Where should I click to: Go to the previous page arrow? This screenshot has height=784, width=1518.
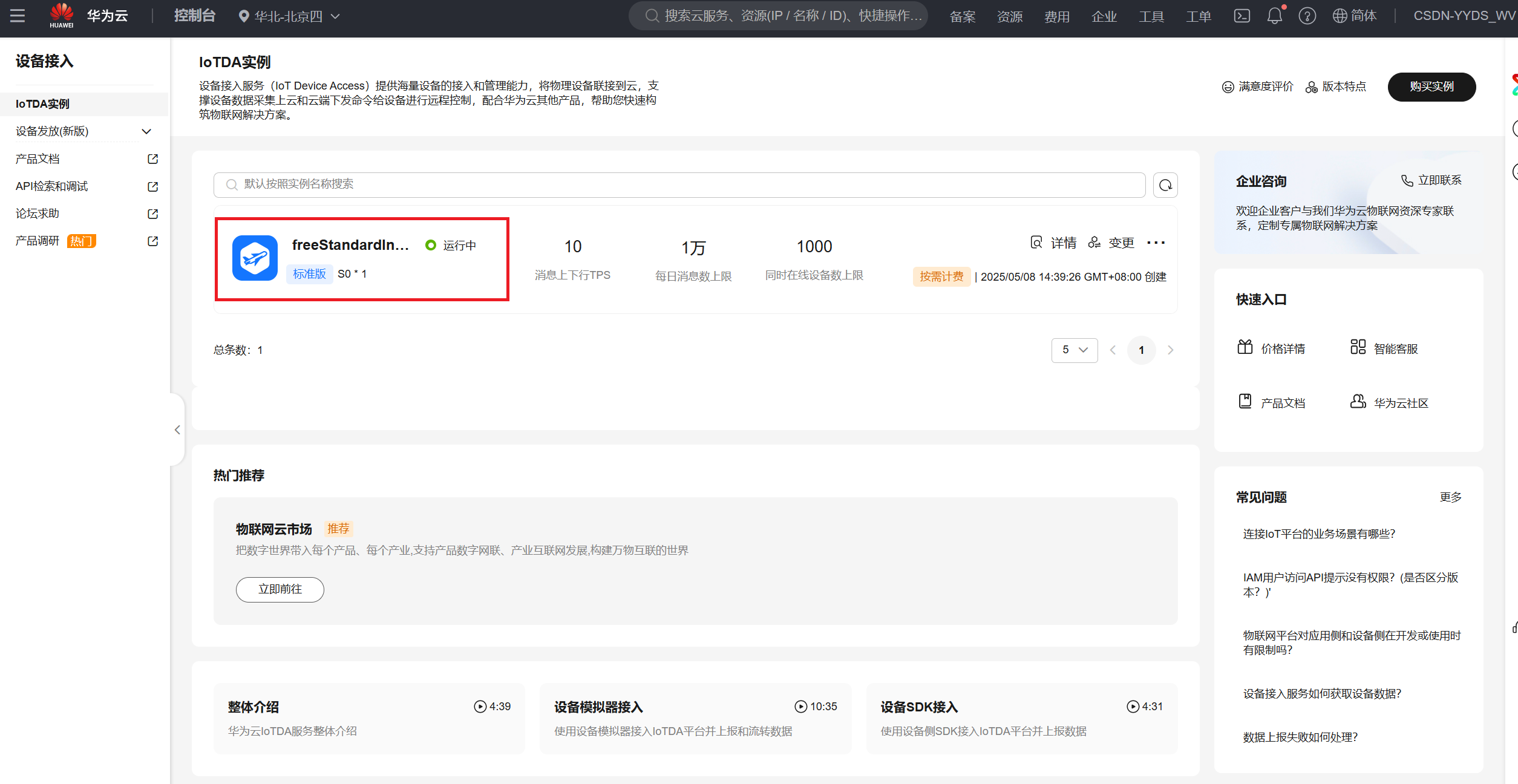[1113, 350]
